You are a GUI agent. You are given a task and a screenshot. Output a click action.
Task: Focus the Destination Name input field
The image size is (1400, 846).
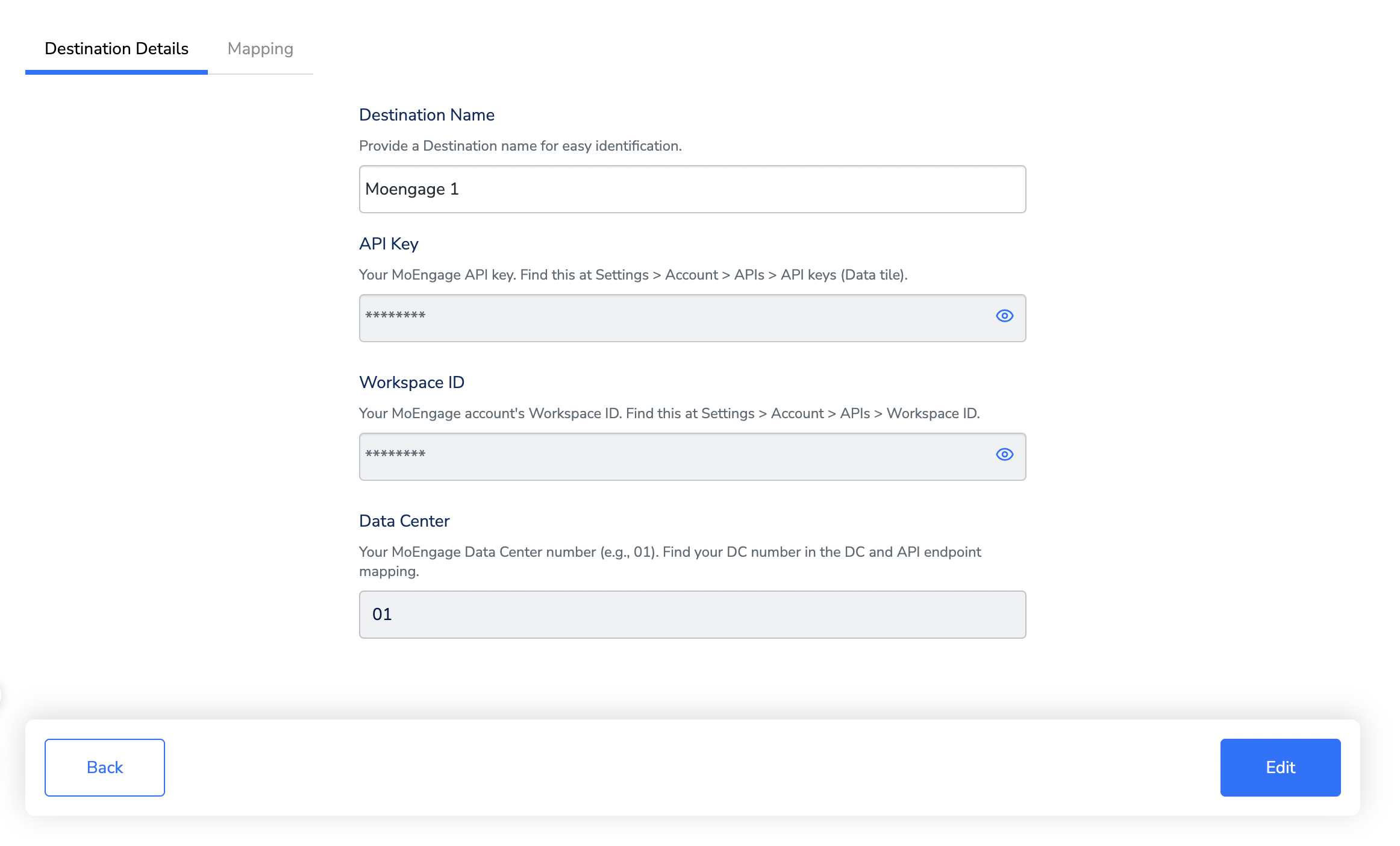pyautogui.click(x=693, y=189)
